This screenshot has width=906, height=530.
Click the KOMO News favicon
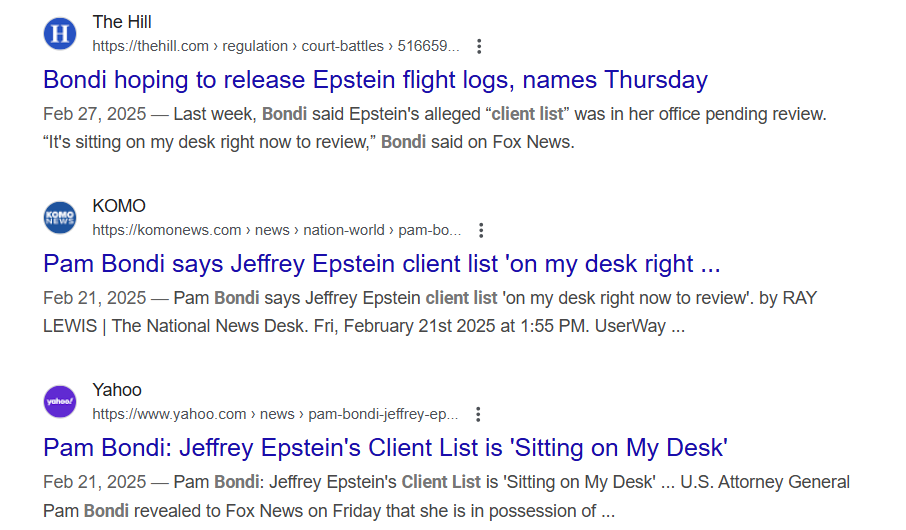(x=60, y=218)
